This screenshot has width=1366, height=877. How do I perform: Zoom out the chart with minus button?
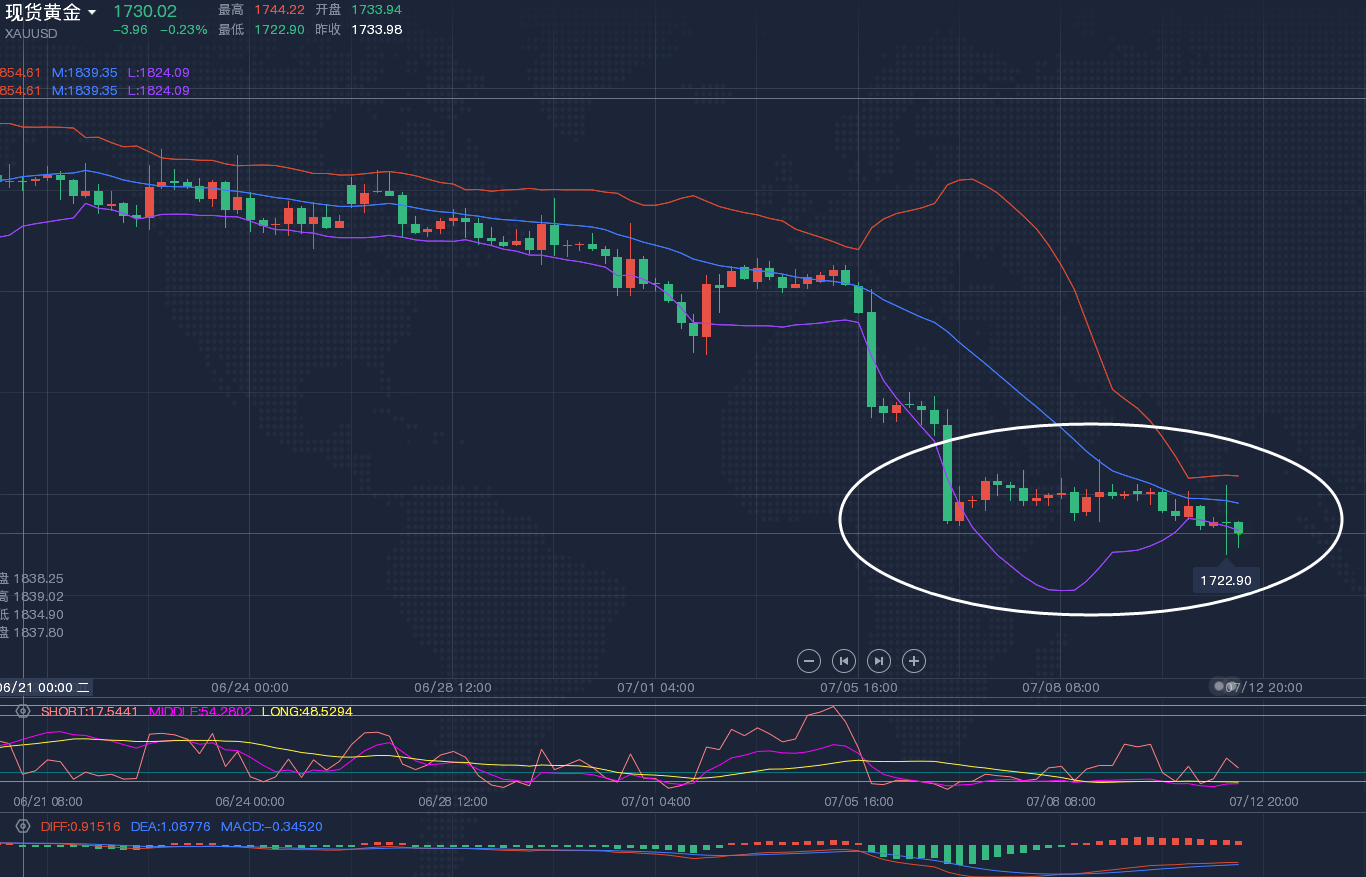809,660
